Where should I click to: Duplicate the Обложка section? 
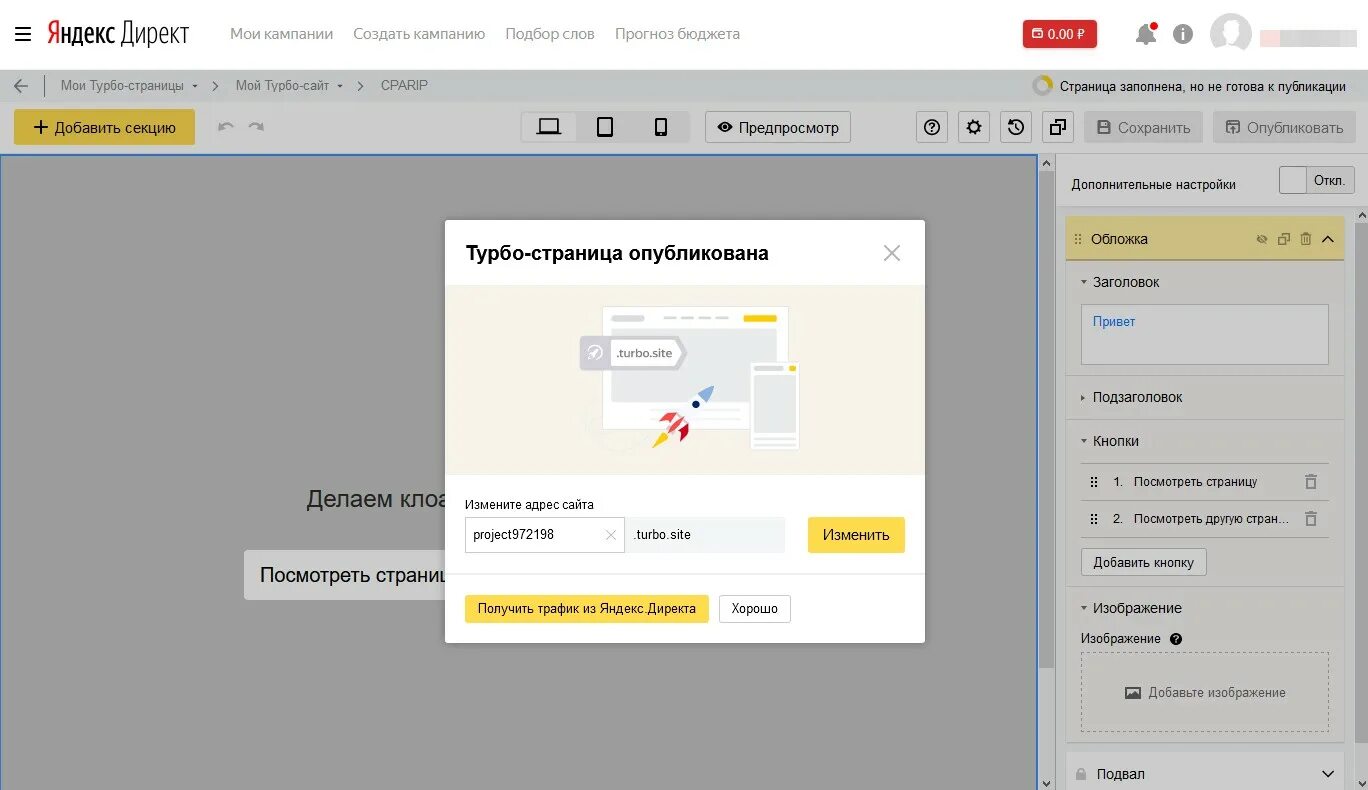[x=1284, y=239]
